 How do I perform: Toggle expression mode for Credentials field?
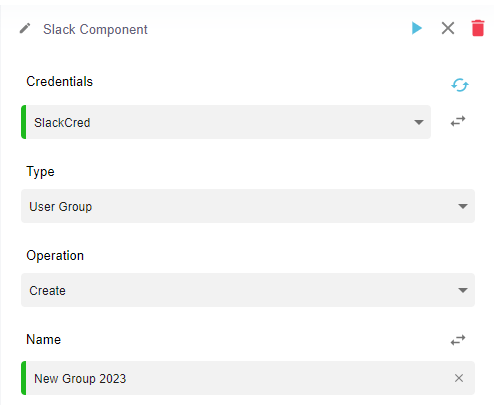[x=458, y=121]
